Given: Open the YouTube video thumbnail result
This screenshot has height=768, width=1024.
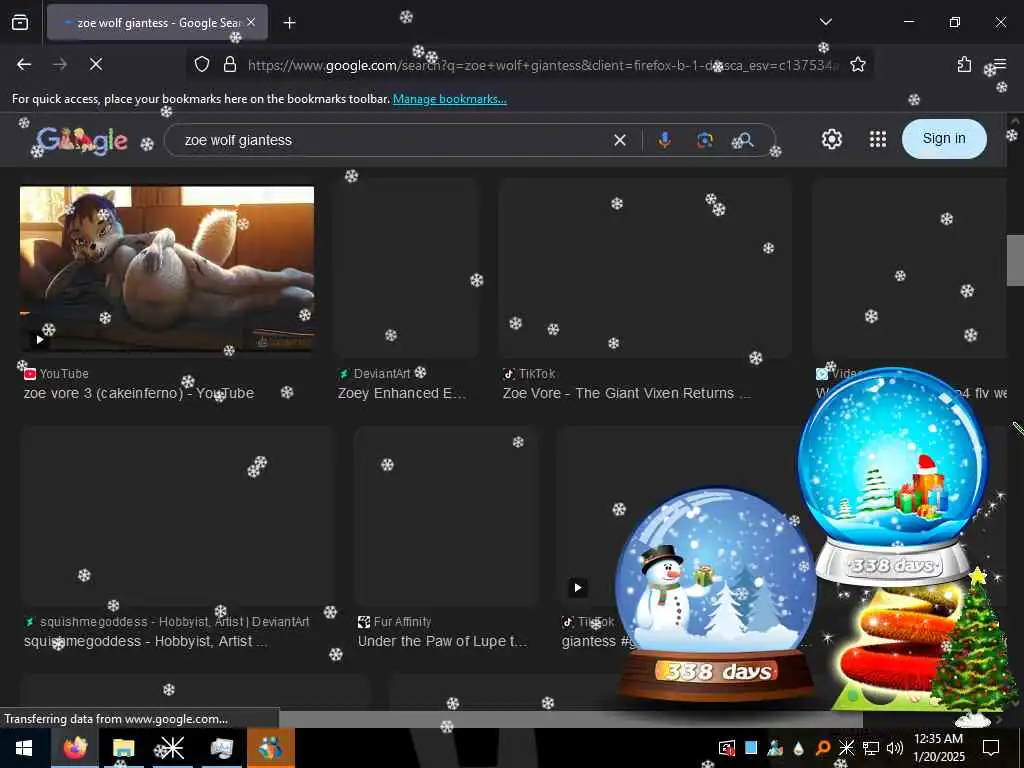Looking at the screenshot, I should click(x=167, y=268).
